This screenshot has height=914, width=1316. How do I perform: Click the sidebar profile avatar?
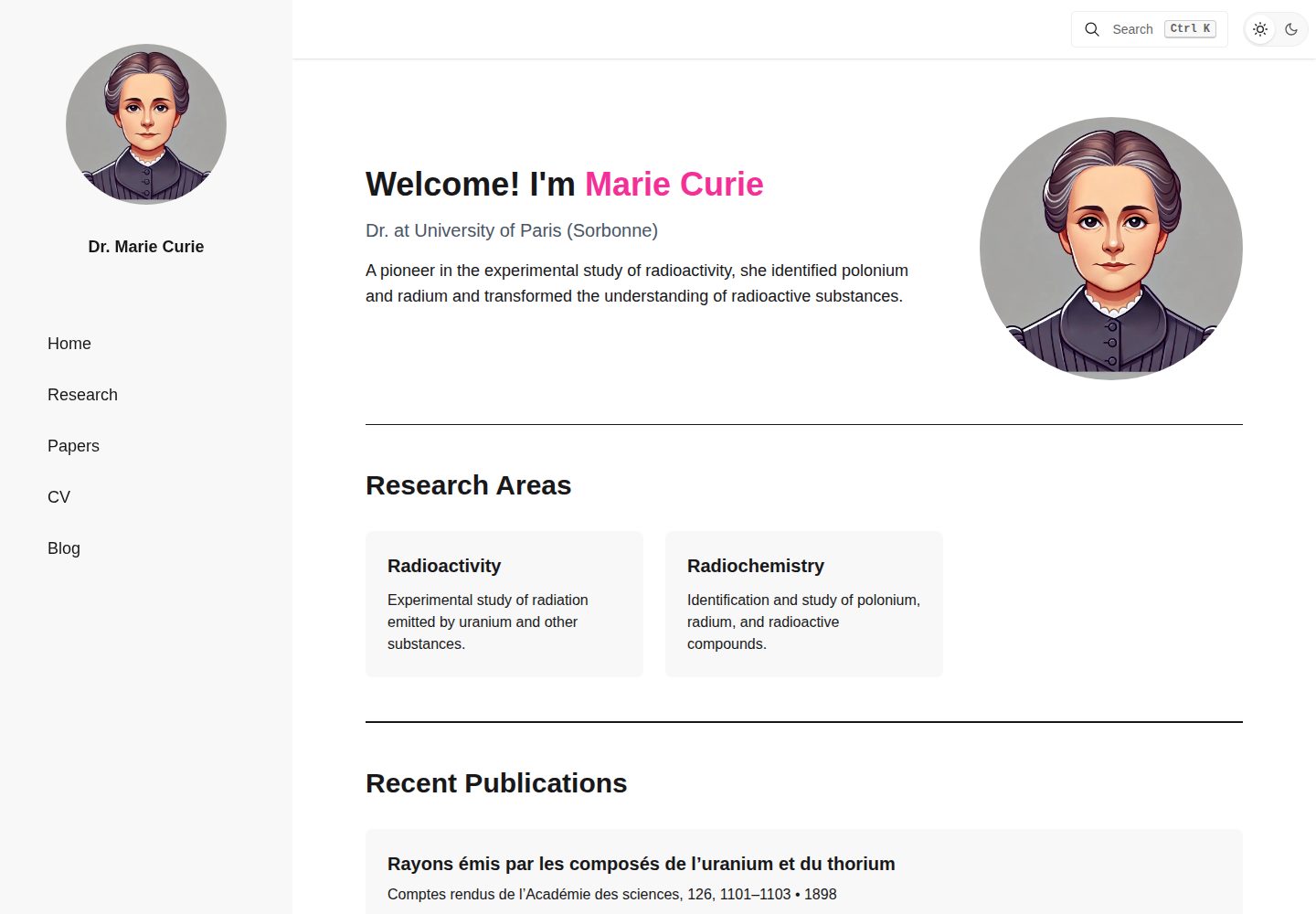tap(146, 124)
